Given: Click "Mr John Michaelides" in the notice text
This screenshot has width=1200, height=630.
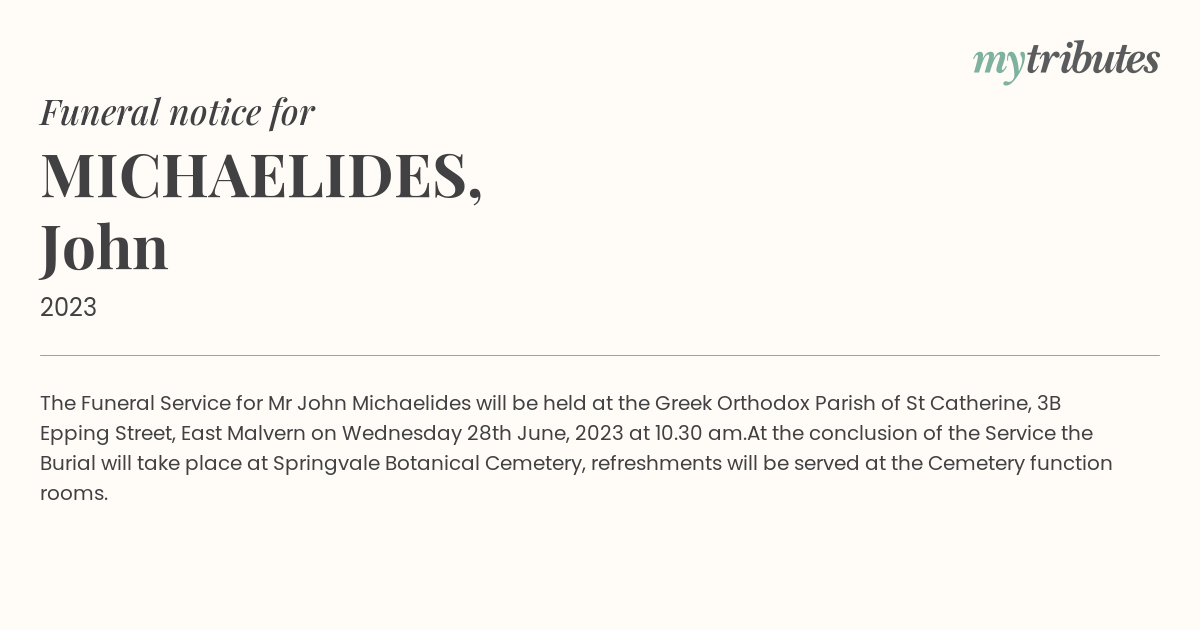Looking at the screenshot, I should click(369, 403).
